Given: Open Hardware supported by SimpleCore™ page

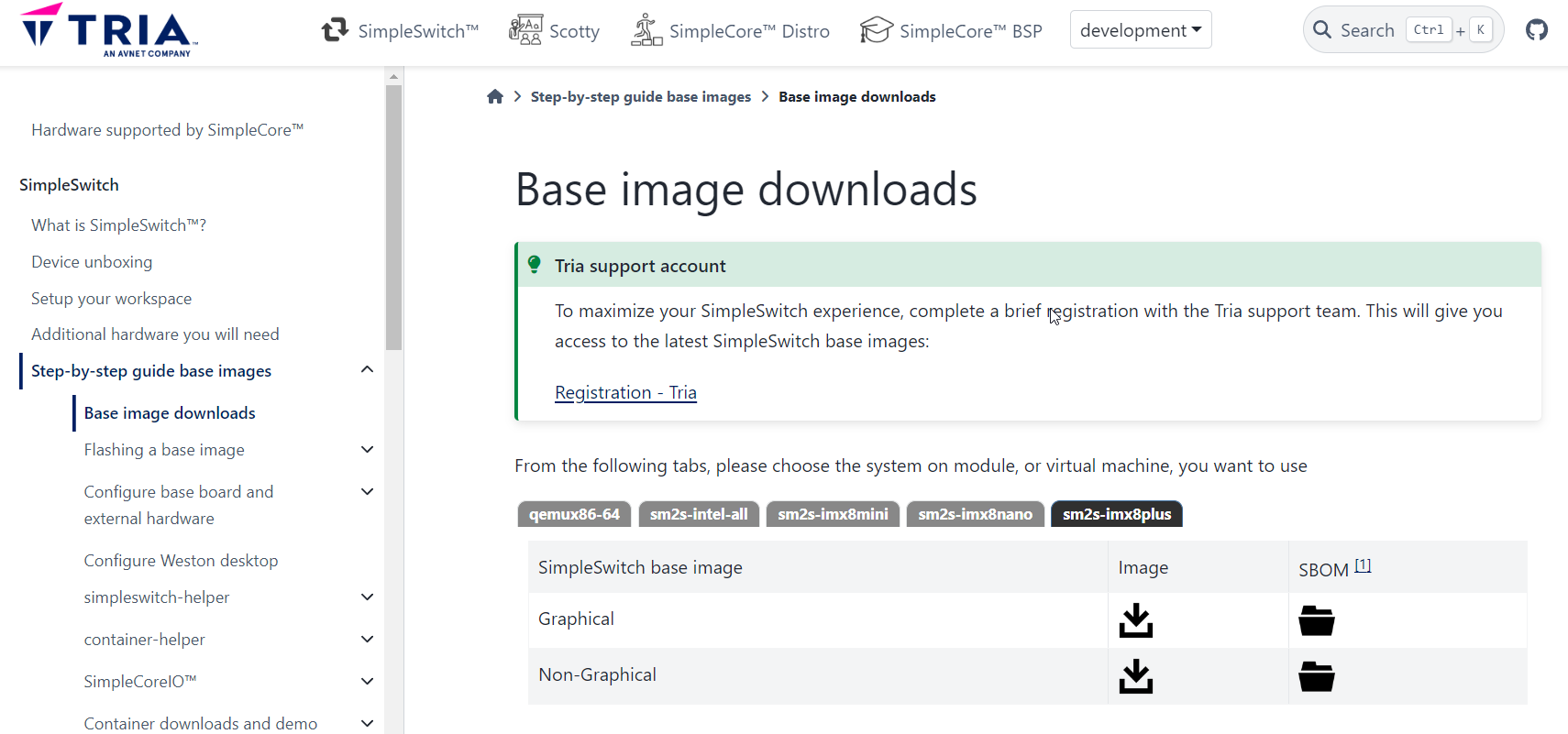Looking at the screenshot, I should (x=167, y=130).
